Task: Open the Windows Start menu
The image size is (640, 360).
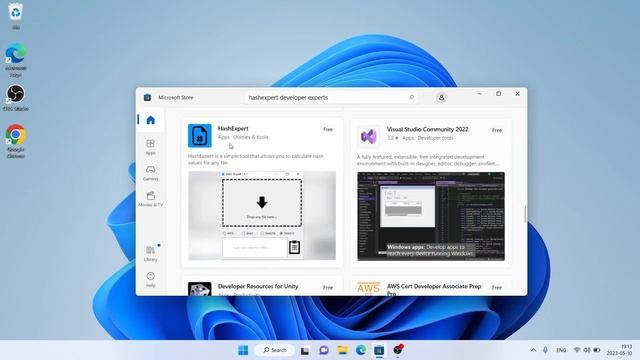Action: tap(243, 350)
